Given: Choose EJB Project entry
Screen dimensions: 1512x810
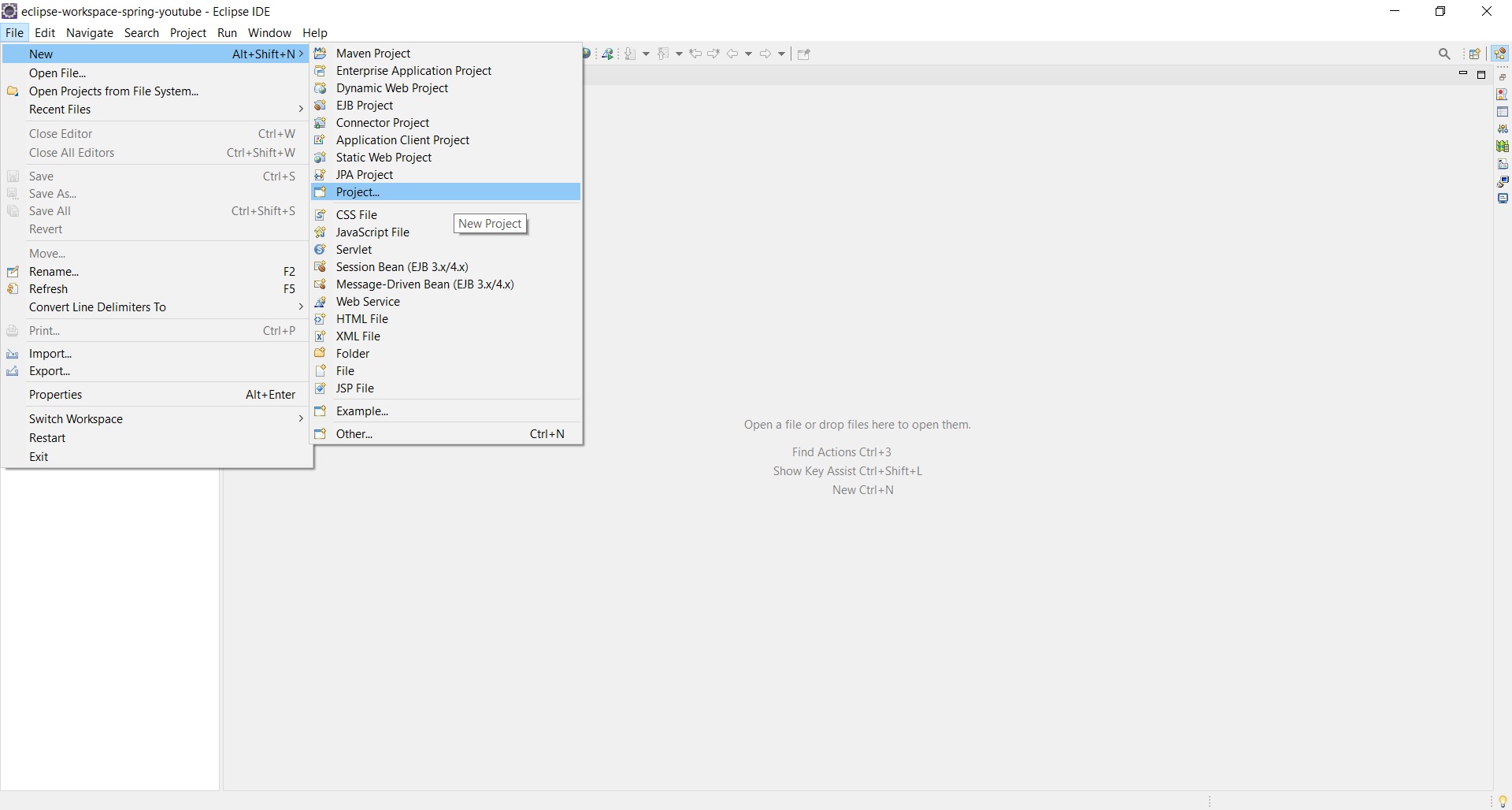Looking at the screenshot, I should point(446,105).
